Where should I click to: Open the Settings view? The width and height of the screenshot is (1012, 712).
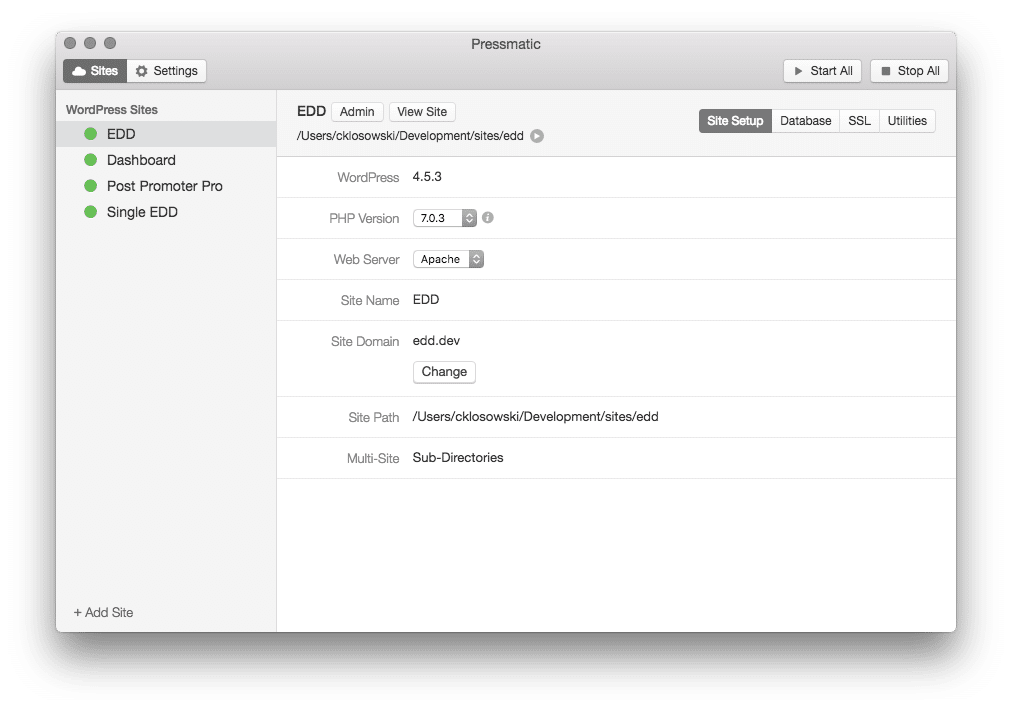[x=167, y=71]
